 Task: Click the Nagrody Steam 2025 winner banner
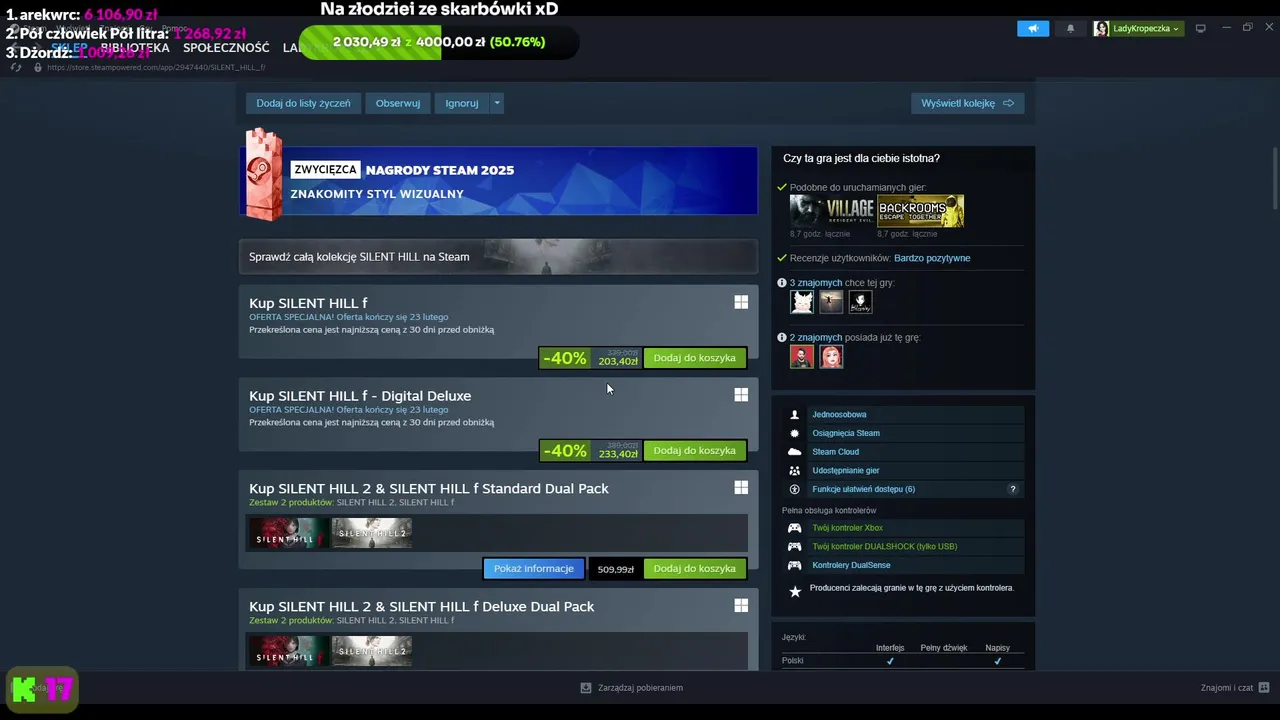point(498,180)
